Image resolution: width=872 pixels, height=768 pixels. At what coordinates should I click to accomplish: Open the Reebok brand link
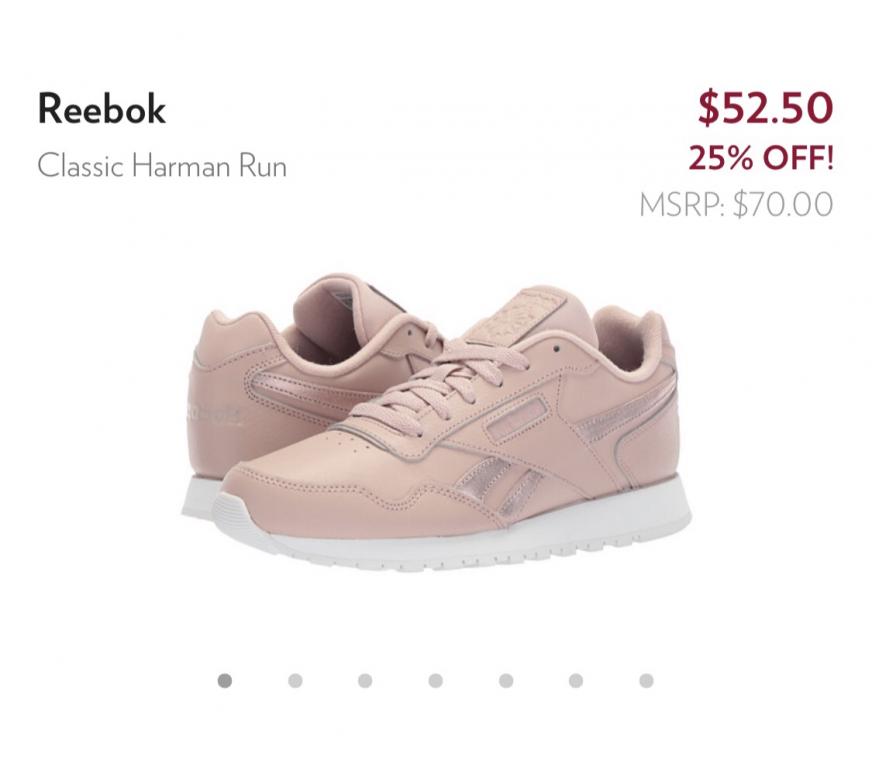(x=101, y=110)
